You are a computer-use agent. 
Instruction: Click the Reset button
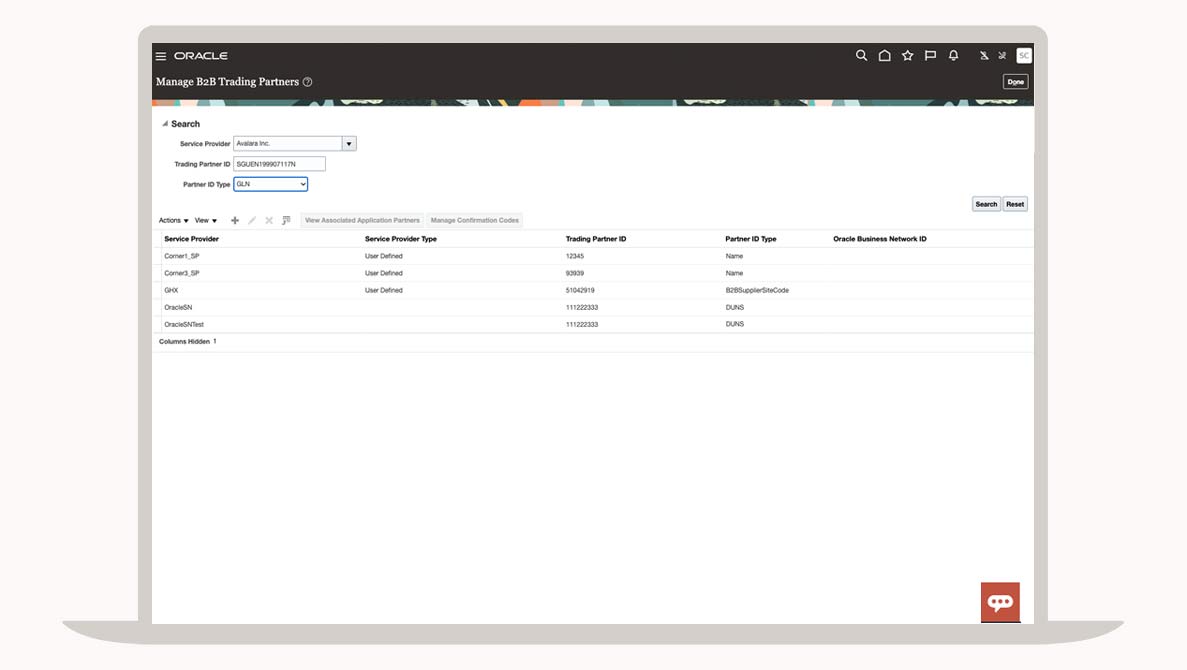[x=1015, y=204]
